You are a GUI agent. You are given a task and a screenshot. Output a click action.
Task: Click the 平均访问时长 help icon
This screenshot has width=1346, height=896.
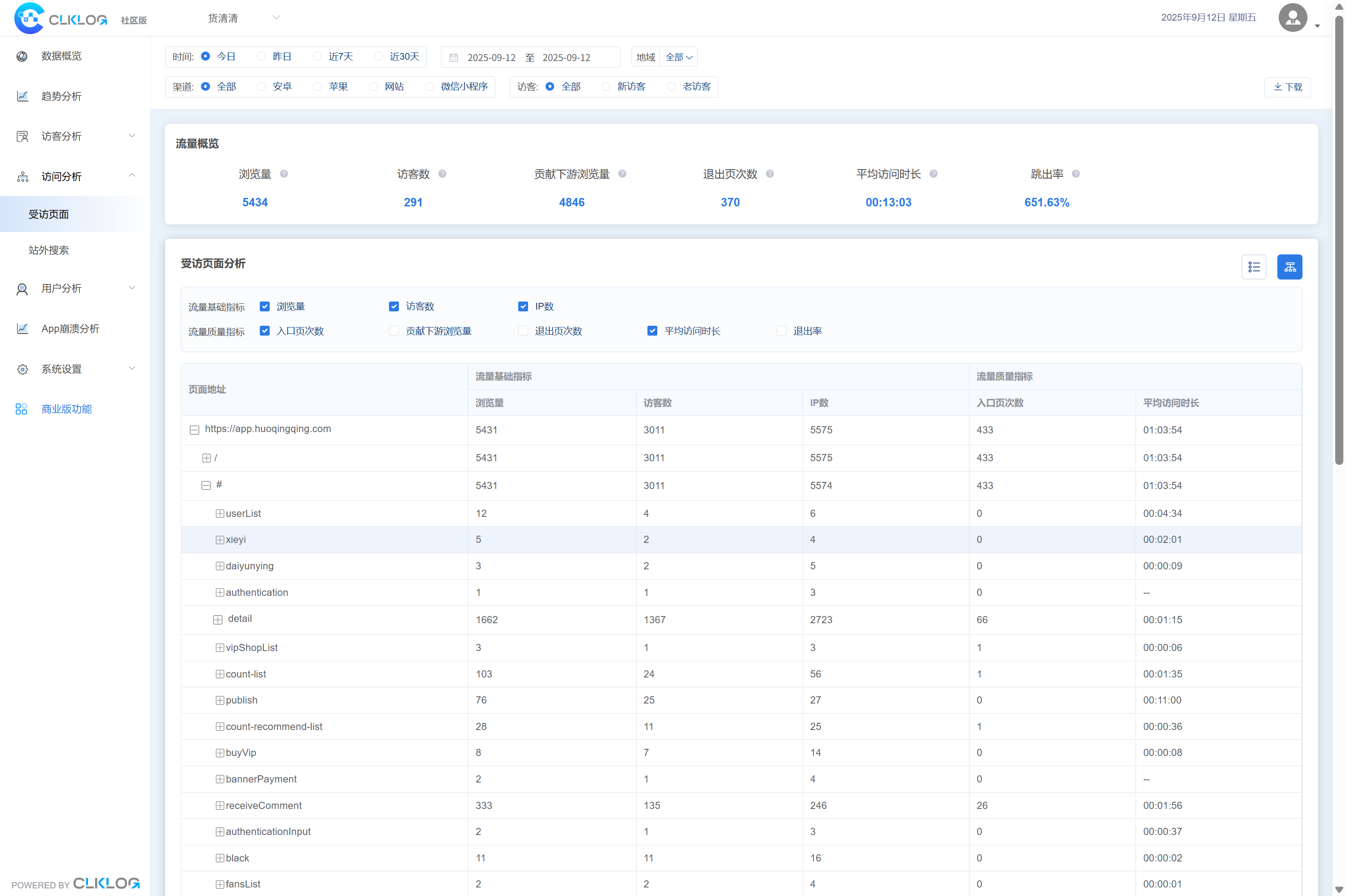pos(934,174)
